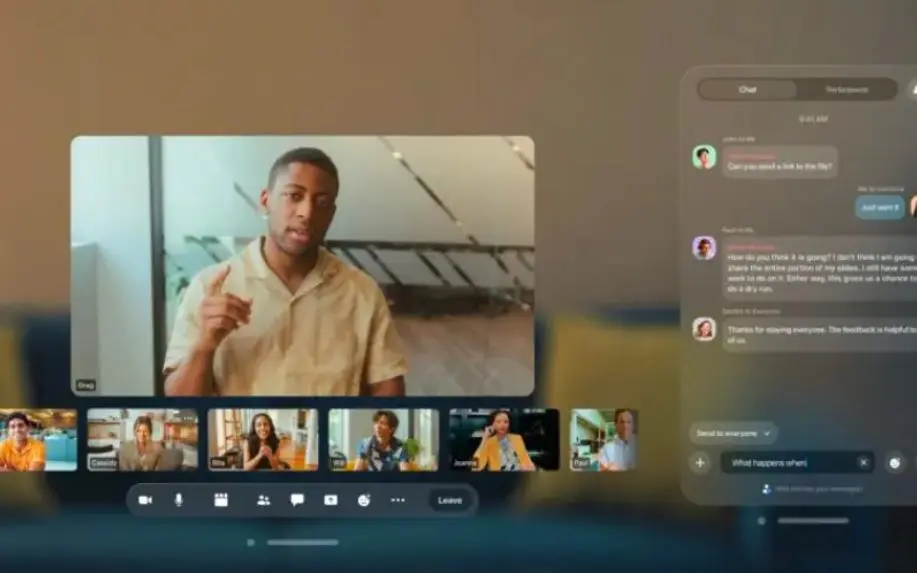Open the chat bubble icon in toolbar

(297, 500)
